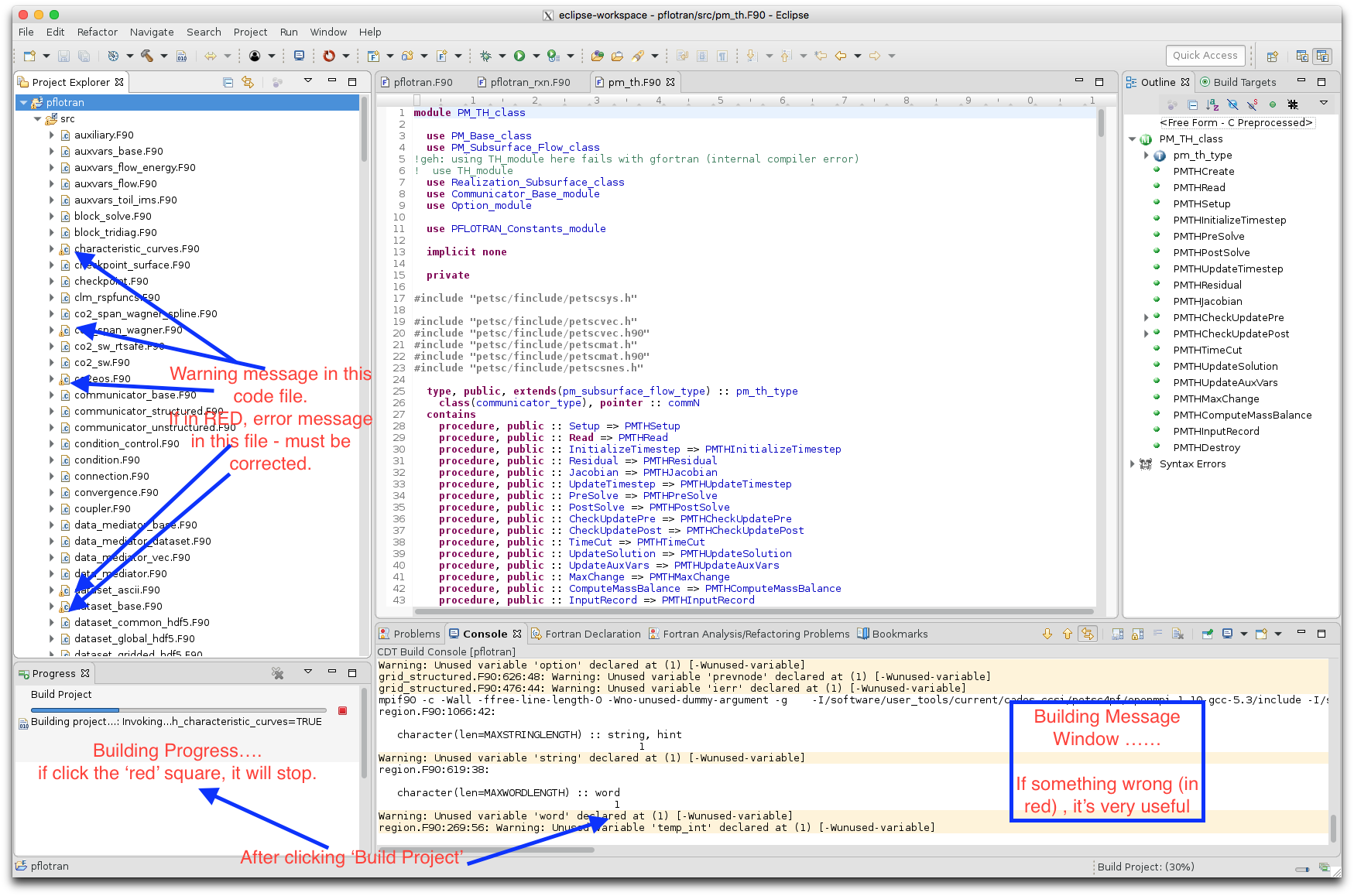The width and height of the screenshot is (1354, 896).
Task: Click Collapse All in Project Explorer
Action: (228, 82)
